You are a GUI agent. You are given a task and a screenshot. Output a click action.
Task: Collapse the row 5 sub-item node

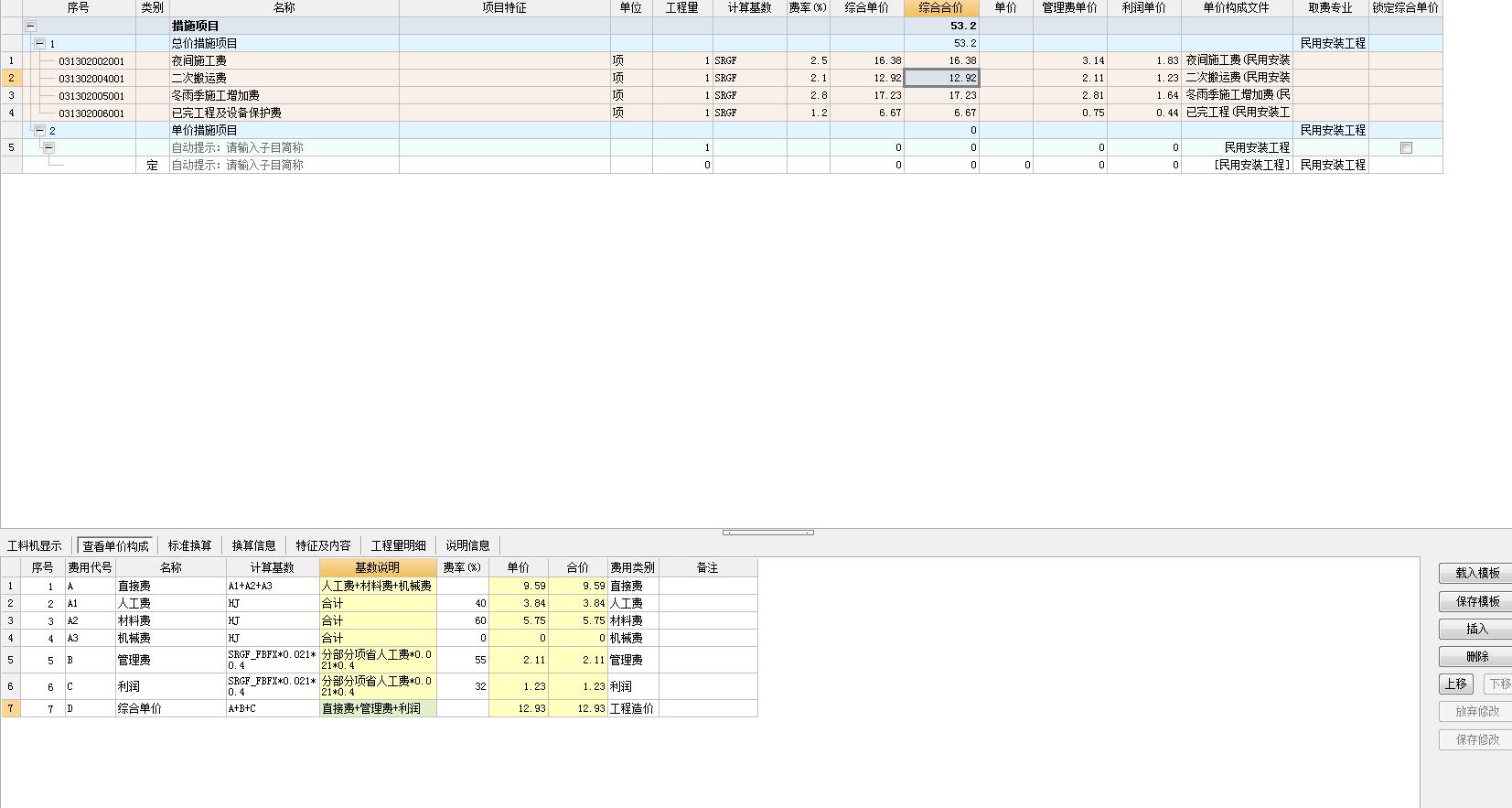point(48,147)
